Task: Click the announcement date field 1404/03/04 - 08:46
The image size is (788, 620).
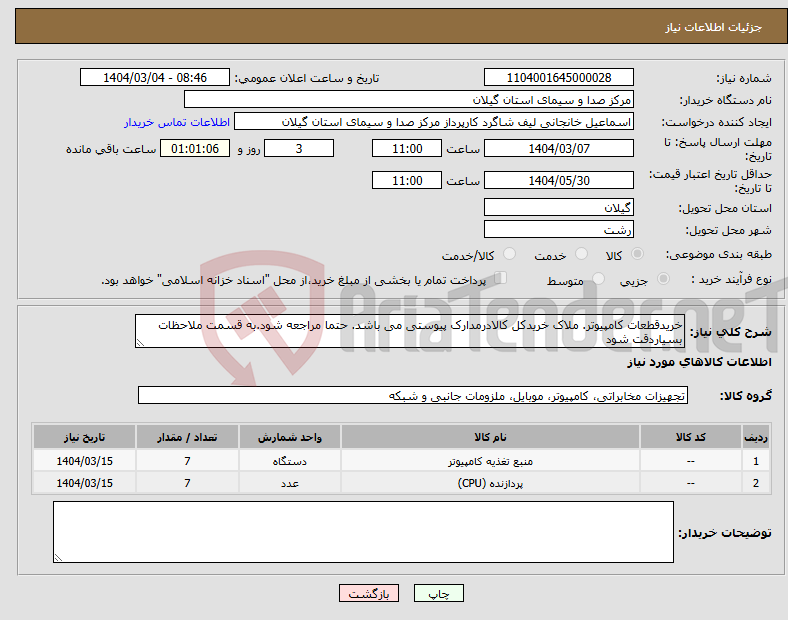Action: 155,77
